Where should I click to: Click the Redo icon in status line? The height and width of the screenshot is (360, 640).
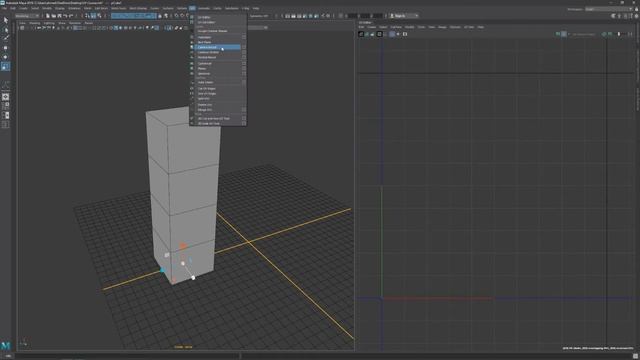[71, 16]
